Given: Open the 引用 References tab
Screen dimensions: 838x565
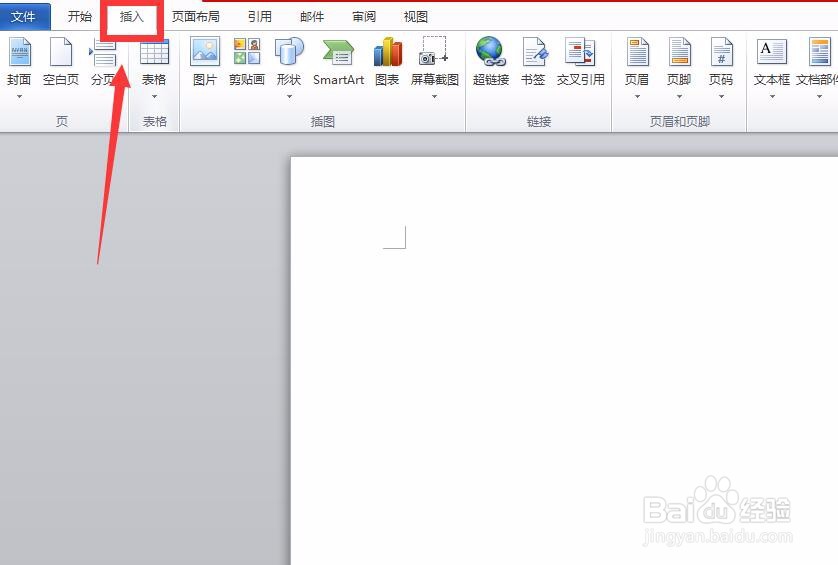Looking at the screenshot, I should click(x=260, y=17).
